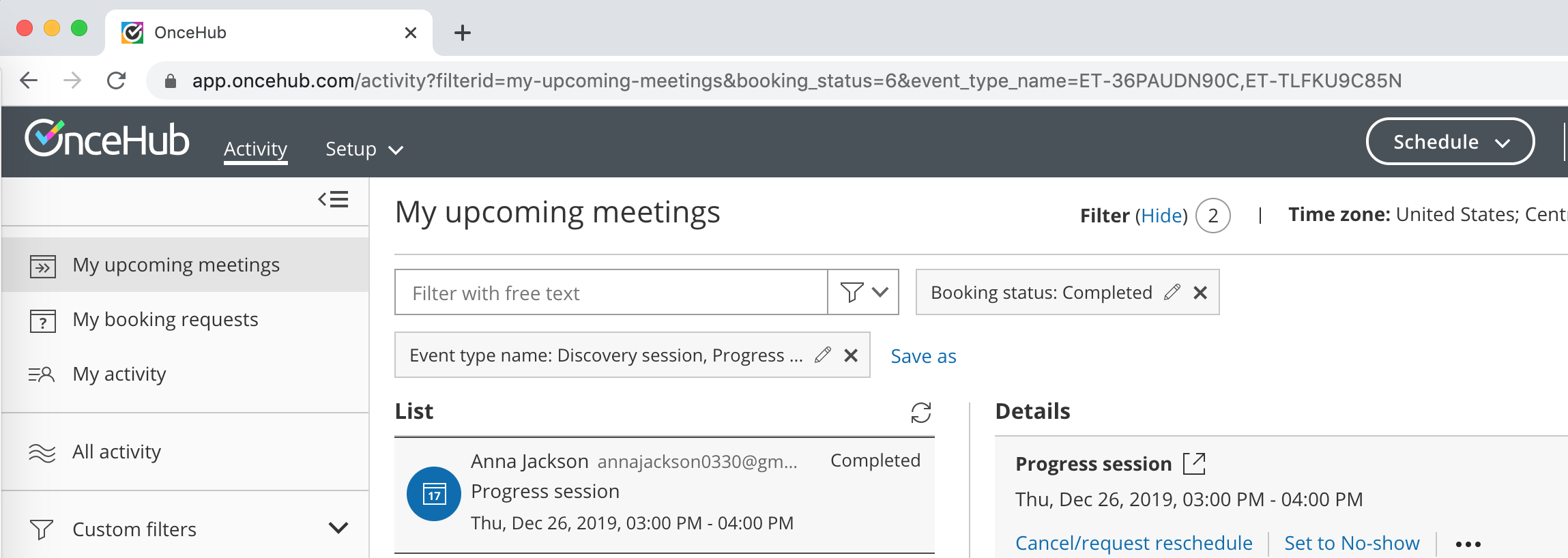Open My booking requests in sidebar
The image size is (1568, 558).
(165, 319)
